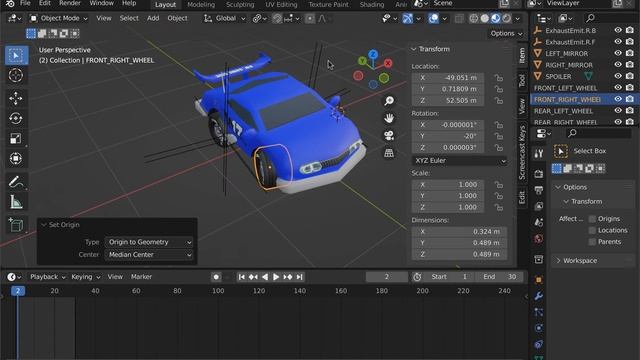
Task: Open the File menu
Action: (x=25, y=4)
